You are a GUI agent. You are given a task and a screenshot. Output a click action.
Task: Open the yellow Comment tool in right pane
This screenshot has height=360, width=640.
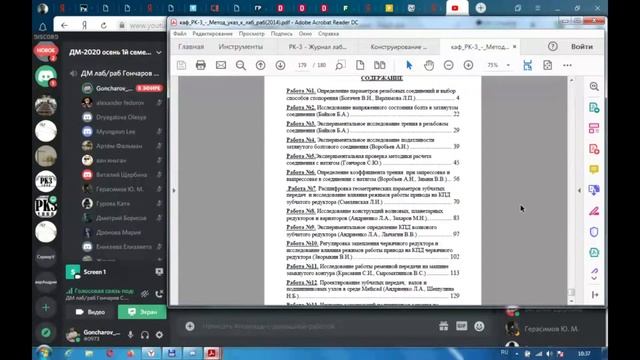594,169
